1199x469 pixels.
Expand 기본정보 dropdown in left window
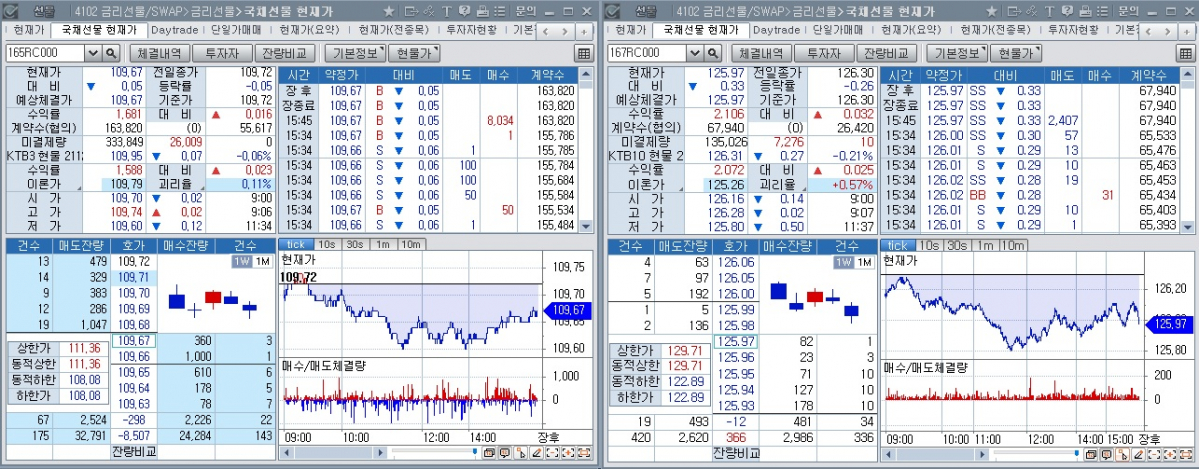(x=354, y=53)
